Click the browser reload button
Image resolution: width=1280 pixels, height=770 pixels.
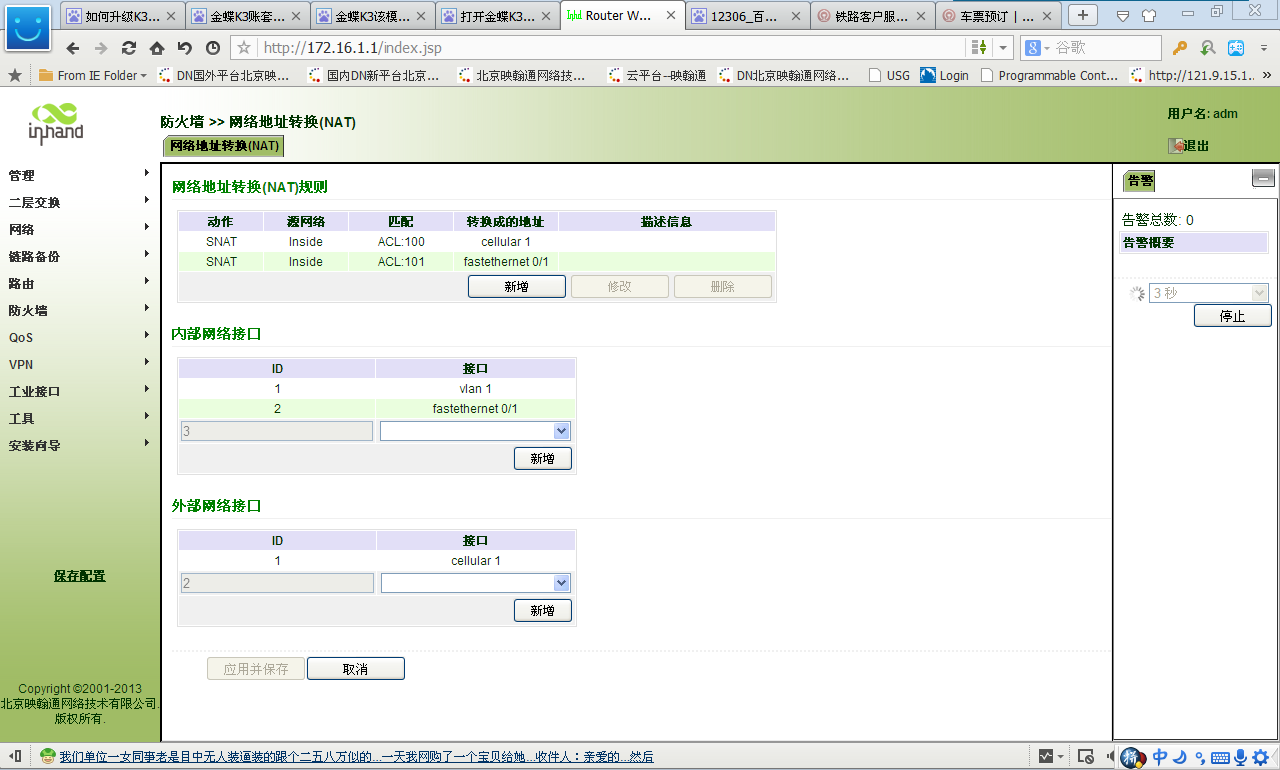129,48
